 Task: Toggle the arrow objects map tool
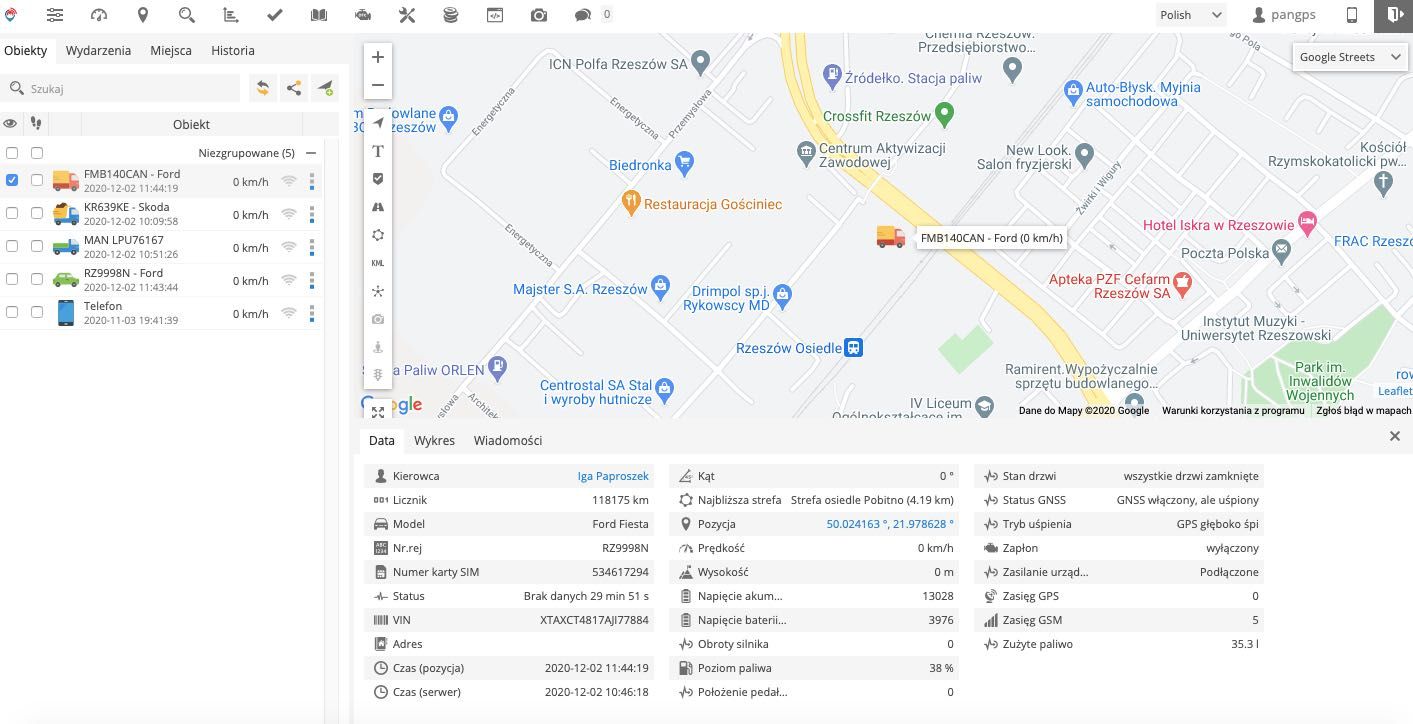(378, 123)
